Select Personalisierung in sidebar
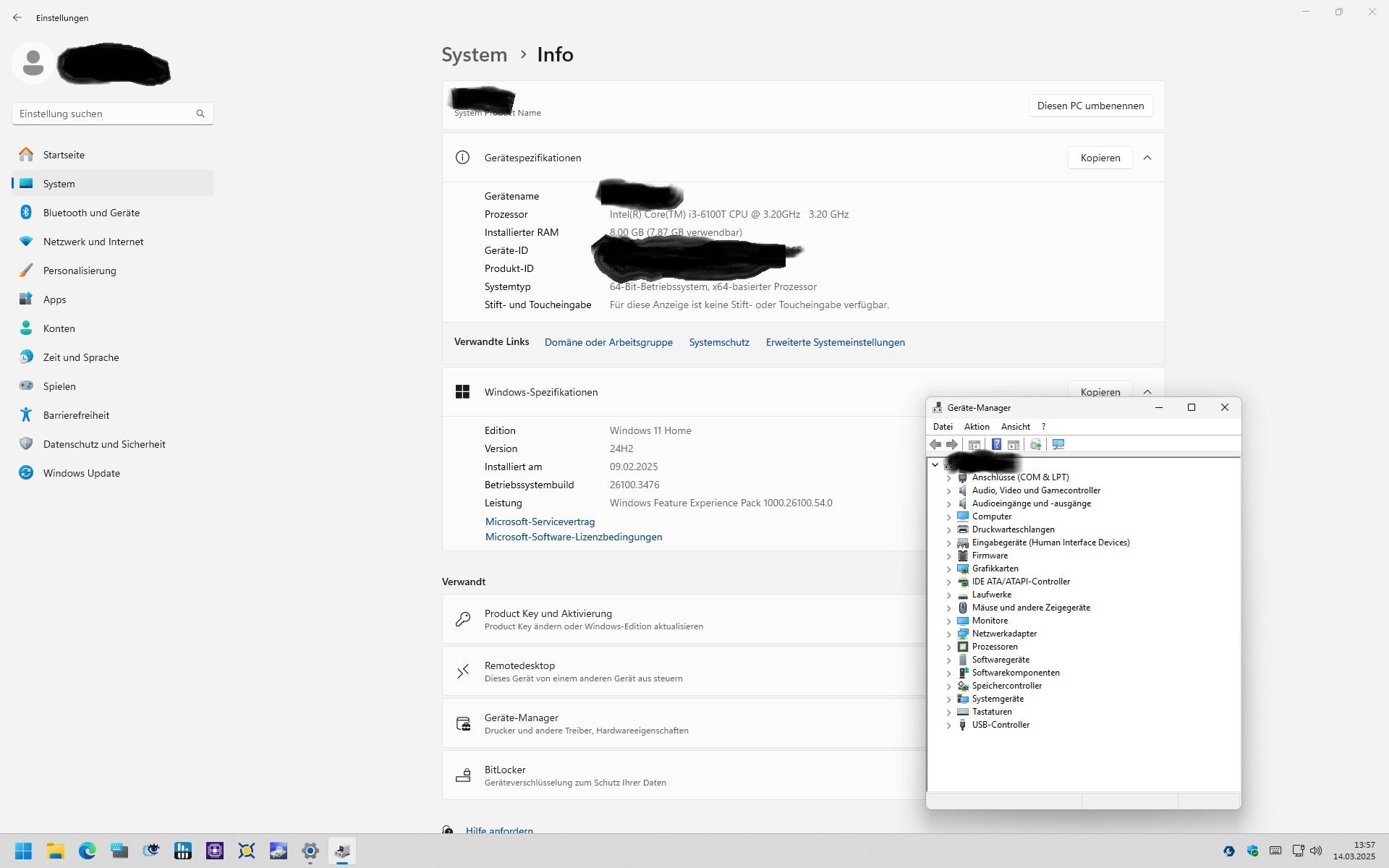The height and width of the screenshot is (868, 1389). click(113, 271)
